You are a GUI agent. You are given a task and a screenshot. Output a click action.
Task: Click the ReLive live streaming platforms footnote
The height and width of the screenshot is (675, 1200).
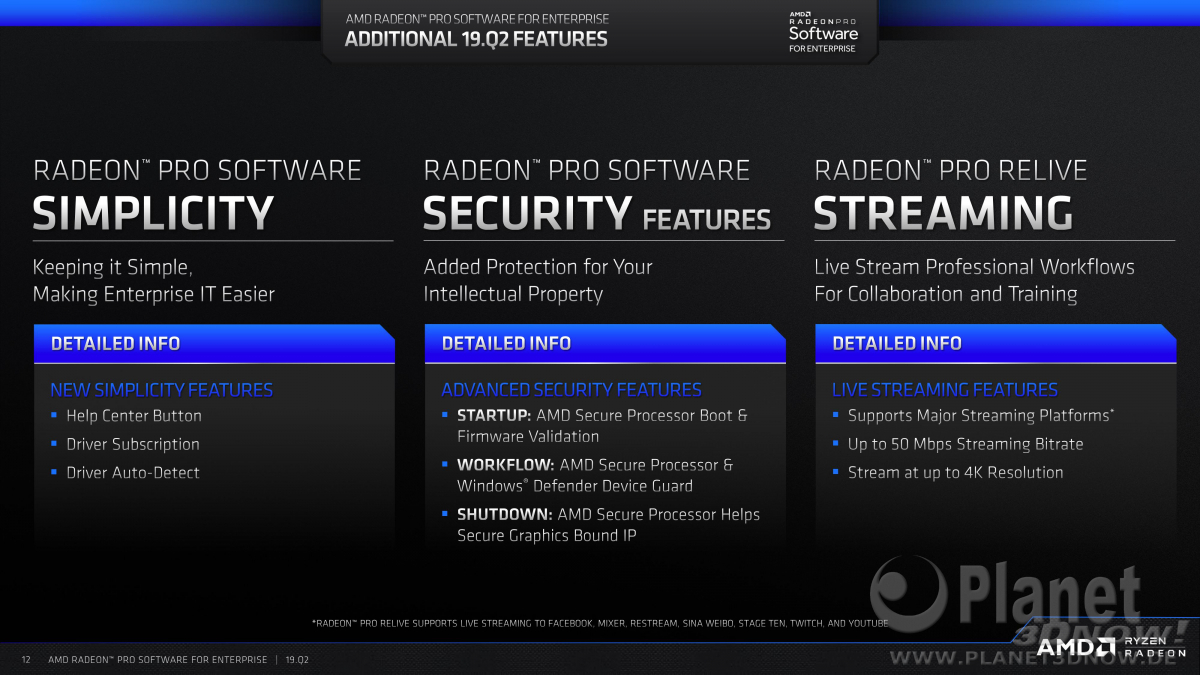pos(600,623)
